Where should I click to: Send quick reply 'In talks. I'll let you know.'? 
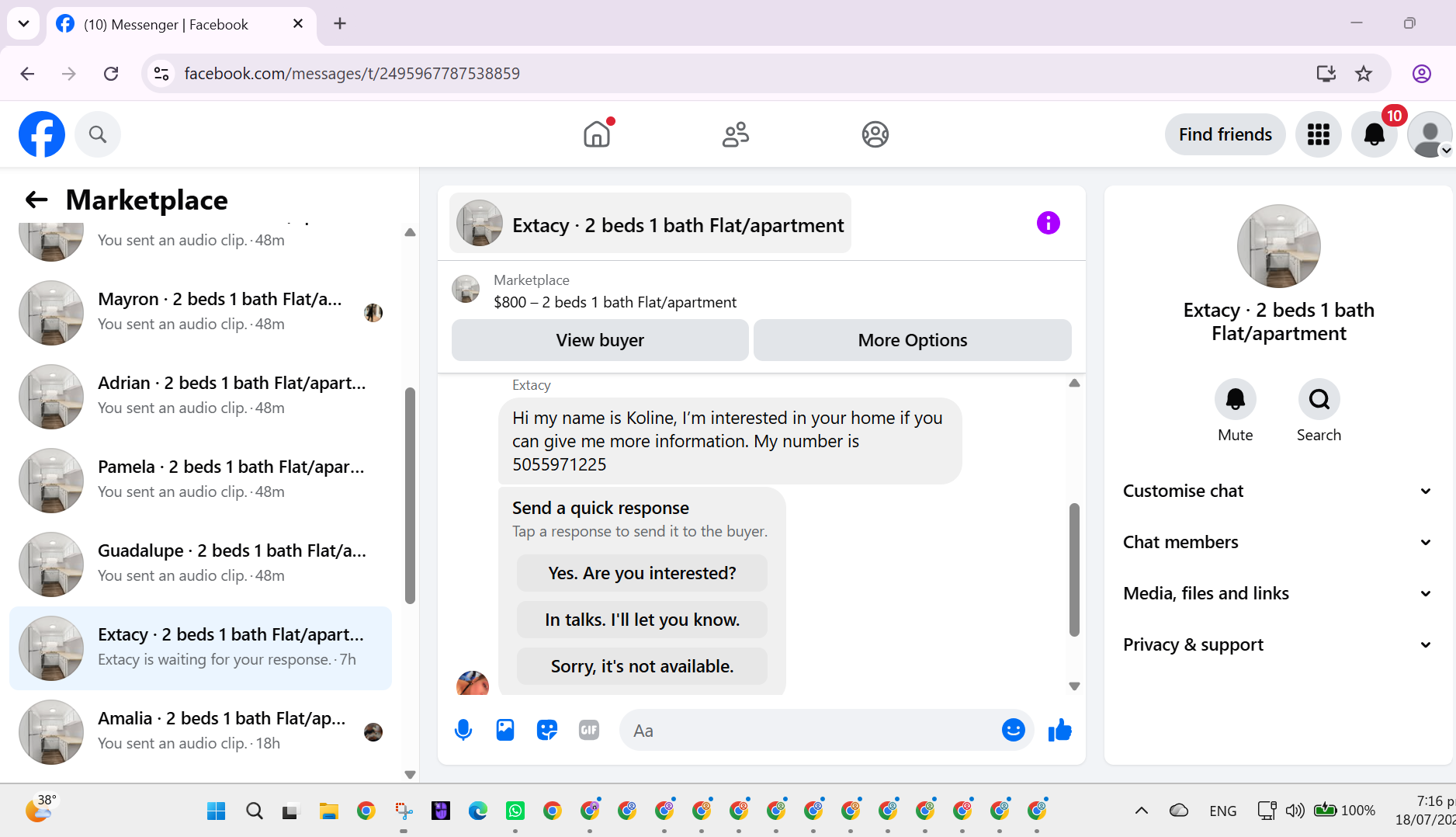click(x=642, y=620)
